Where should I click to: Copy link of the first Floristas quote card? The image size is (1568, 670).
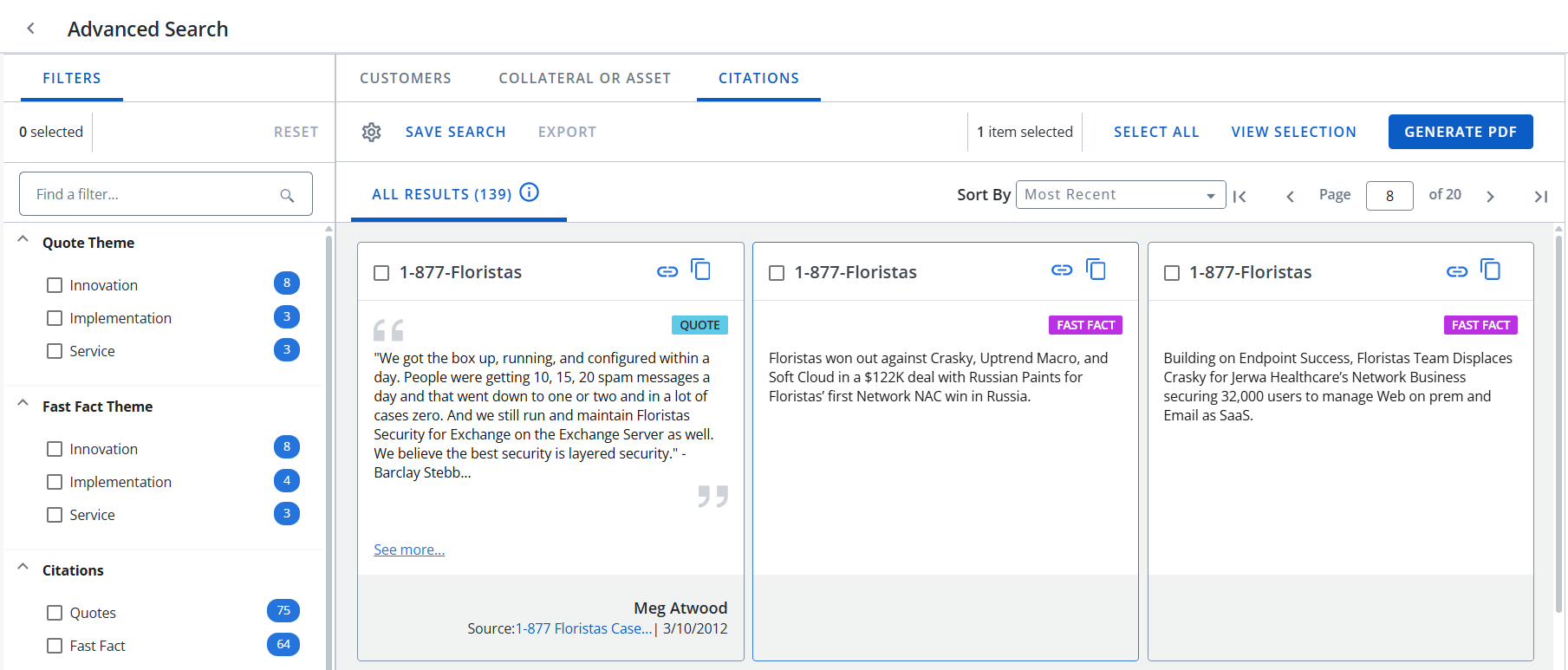click(667, 271)
